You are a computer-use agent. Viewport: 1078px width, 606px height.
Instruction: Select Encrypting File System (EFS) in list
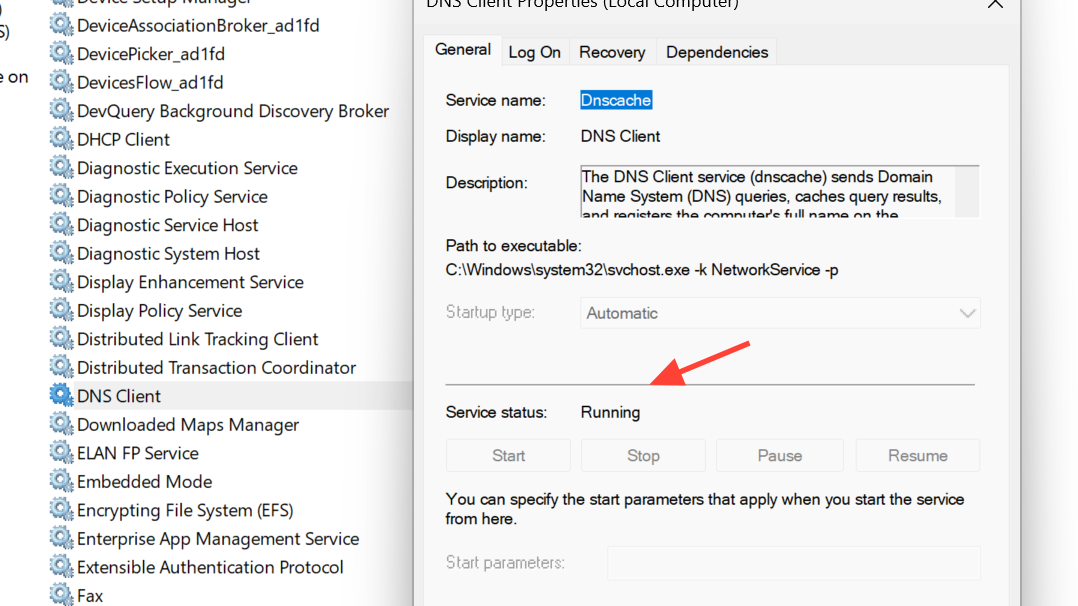click(185, 510)
